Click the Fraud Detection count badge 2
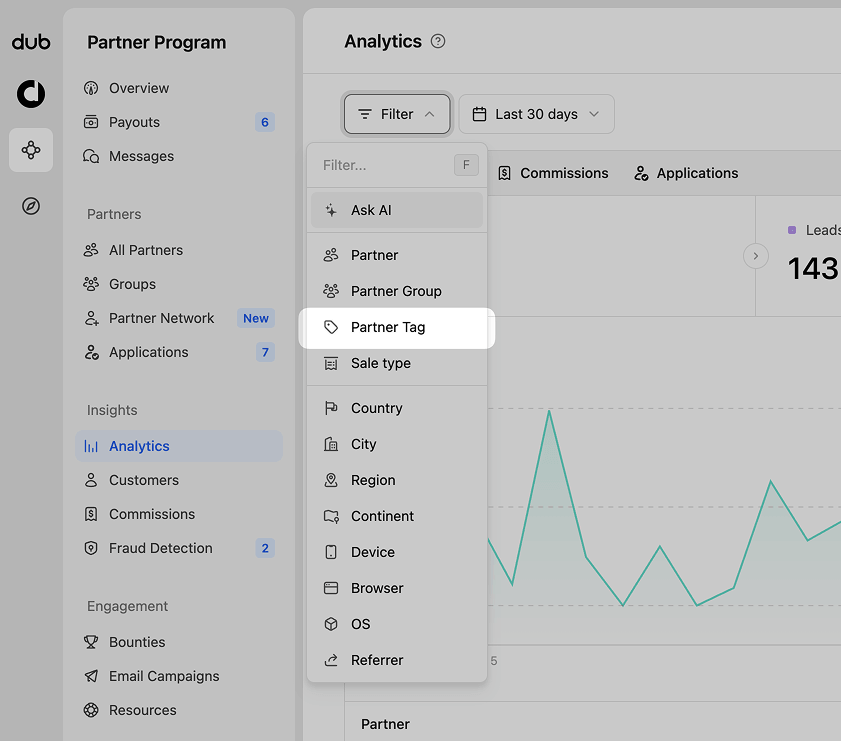Viewport: 841px width, 741px height. tap(265, 548)
